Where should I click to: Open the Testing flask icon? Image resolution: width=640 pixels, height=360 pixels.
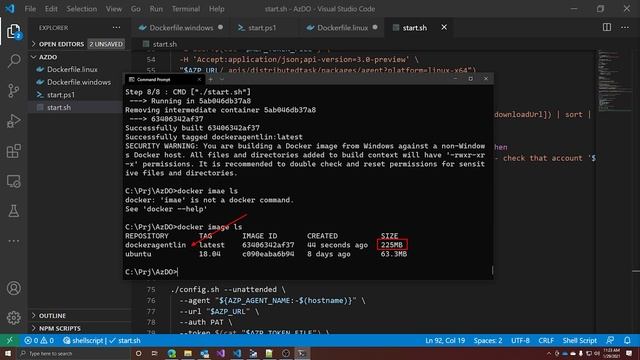coord(13,211)
